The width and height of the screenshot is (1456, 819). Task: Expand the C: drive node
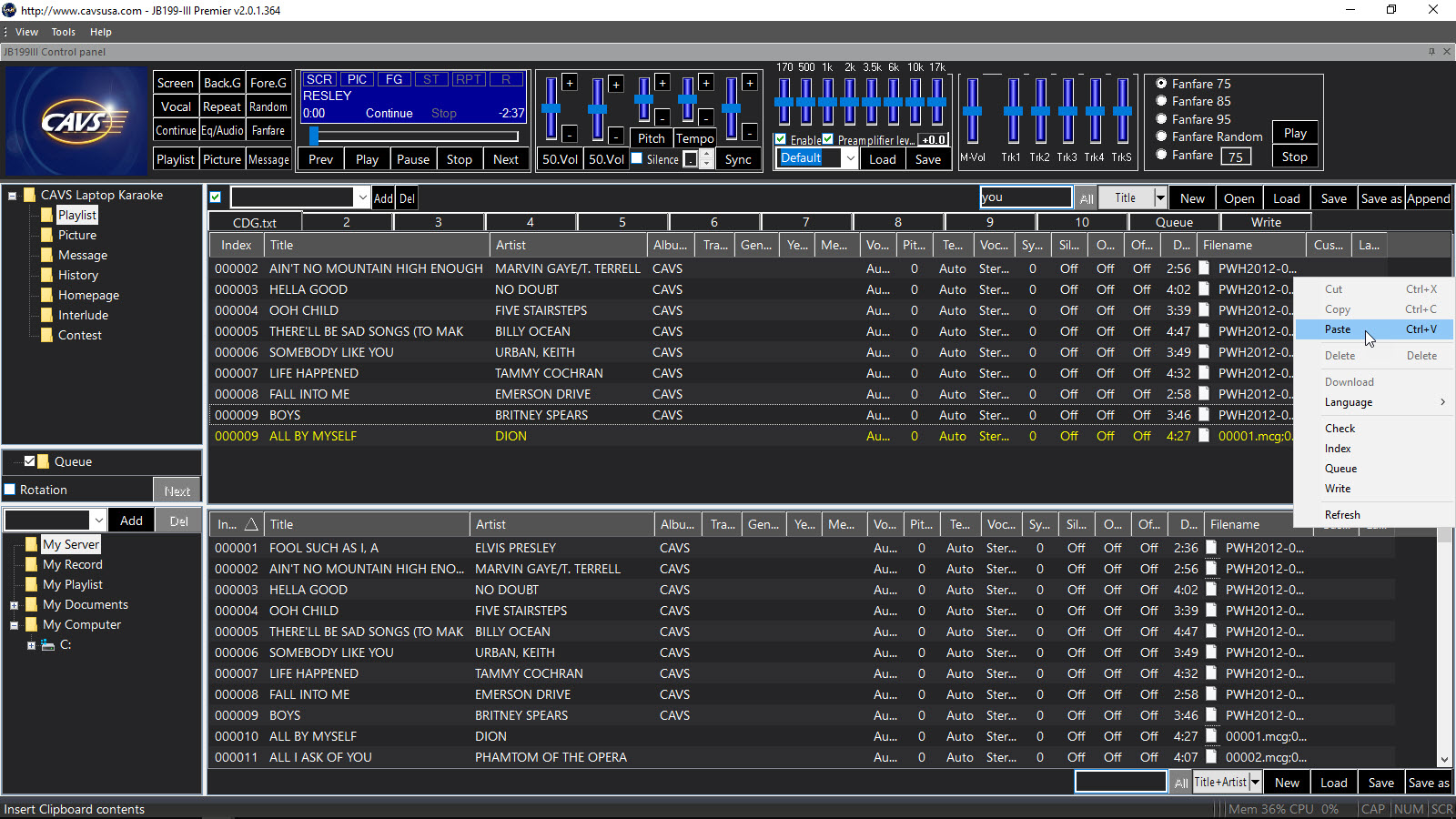point(31,645)
